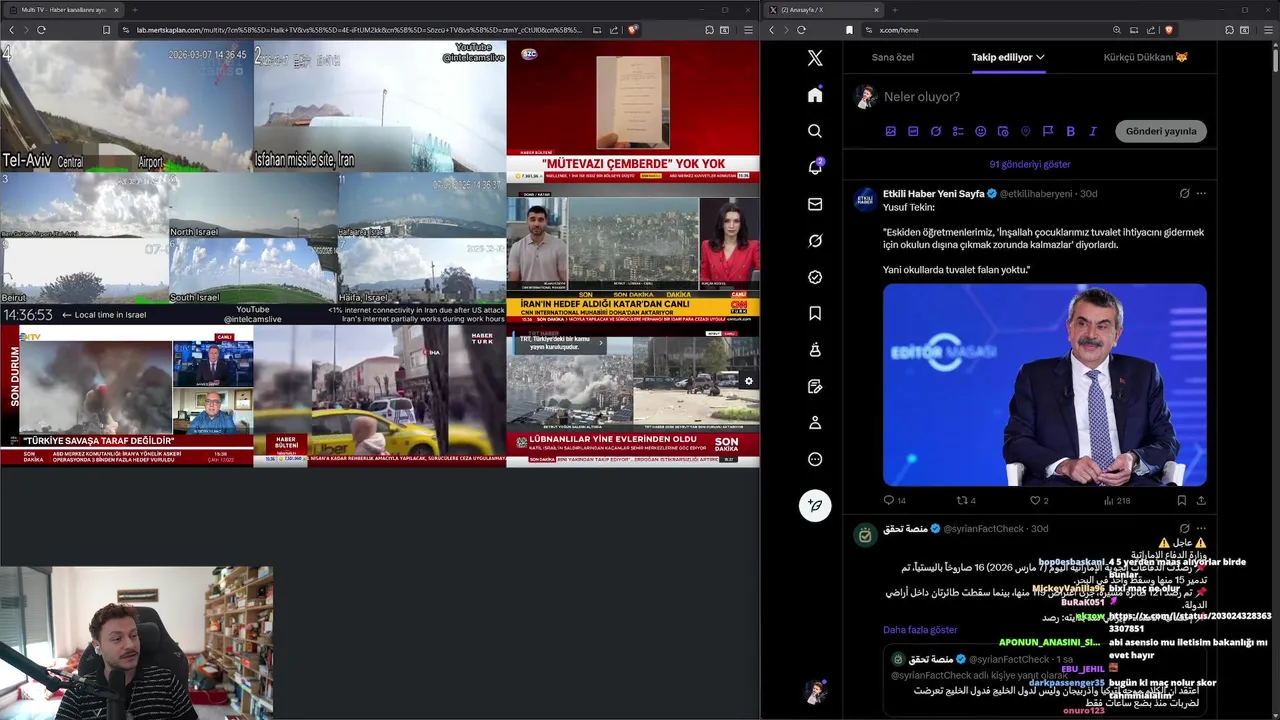The width and height of the screenshot is (1280, 720).
Task: Open Brave Shields in Multi TV window
Action: pyautogui.click(x=632, y=30)
